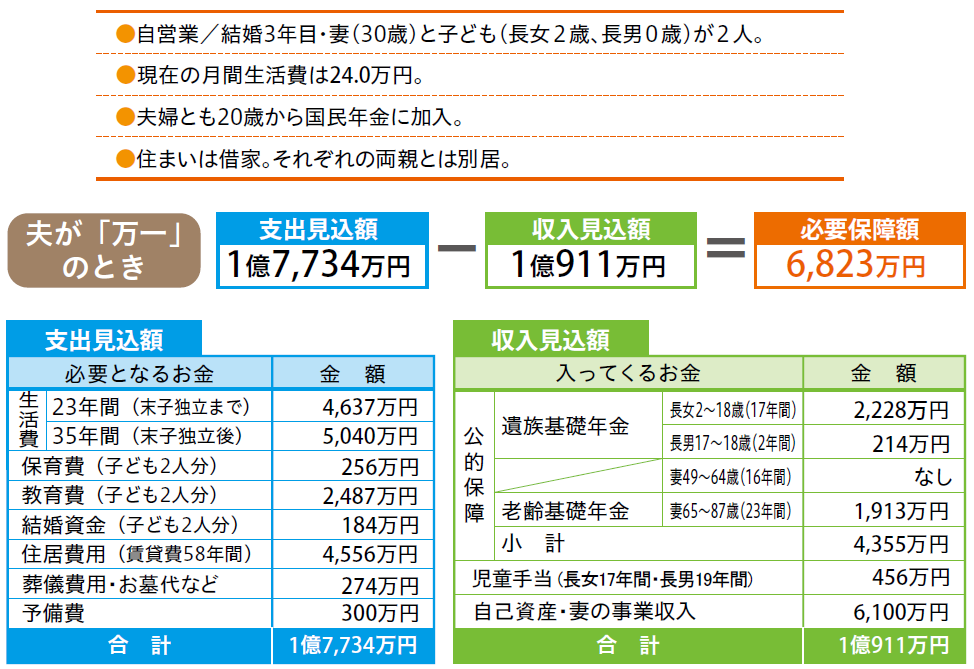Screen dimensions: 974x669
Task: Click the 妻49～64歳(16年間) cell
Action: [x=732, y=476]
